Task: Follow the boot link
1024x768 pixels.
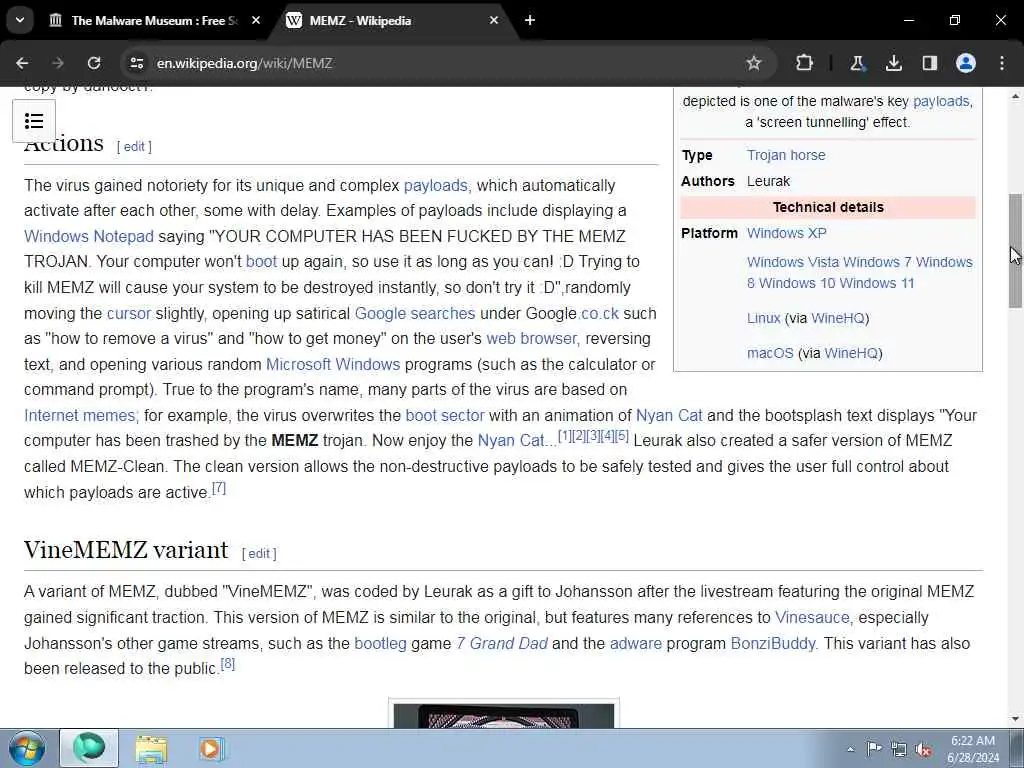Action: (x=261, y=261)
